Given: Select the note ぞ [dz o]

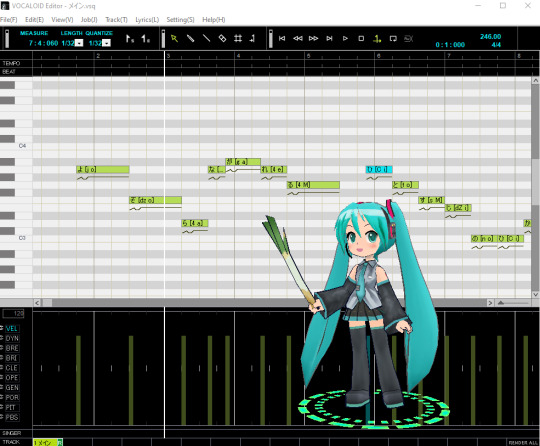Looking at the screenshot, I should [x=155, y=200].
